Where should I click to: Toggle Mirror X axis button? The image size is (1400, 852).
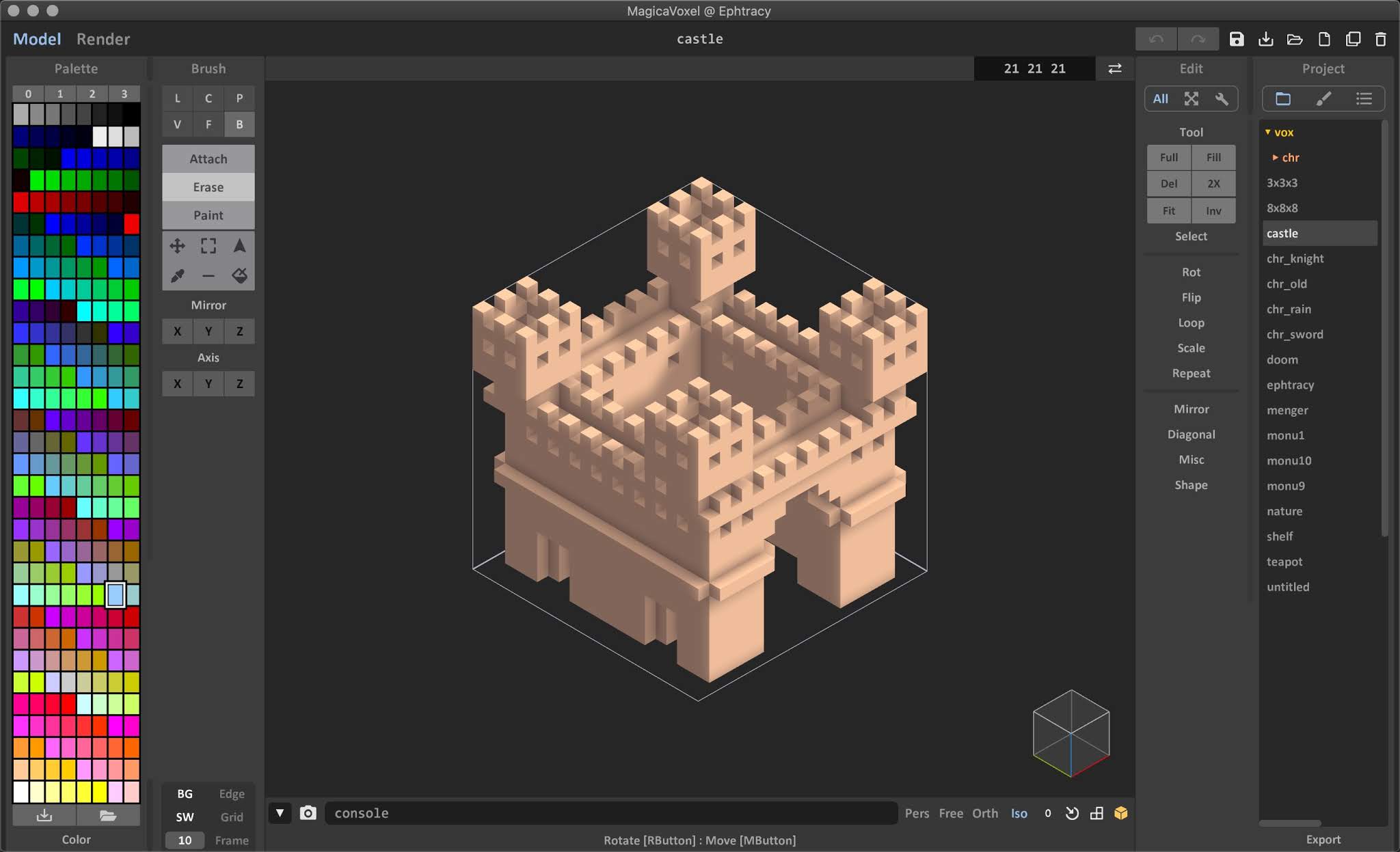pyautogui.click(x=177, y=331)
